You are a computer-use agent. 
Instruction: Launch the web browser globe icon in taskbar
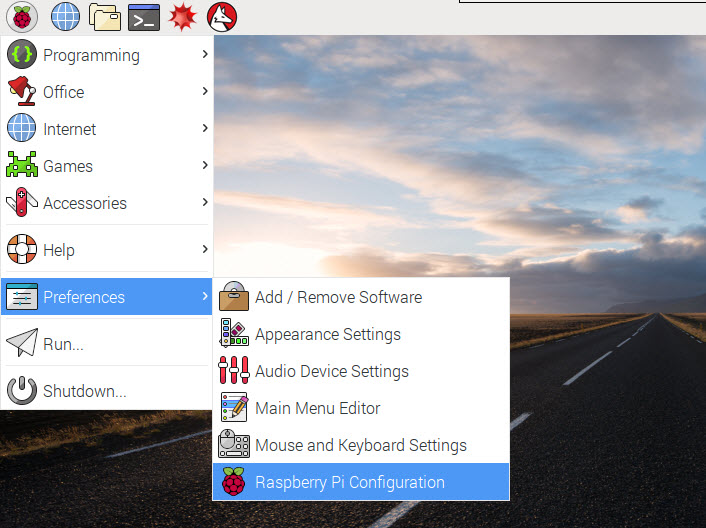tap(65, 17)
